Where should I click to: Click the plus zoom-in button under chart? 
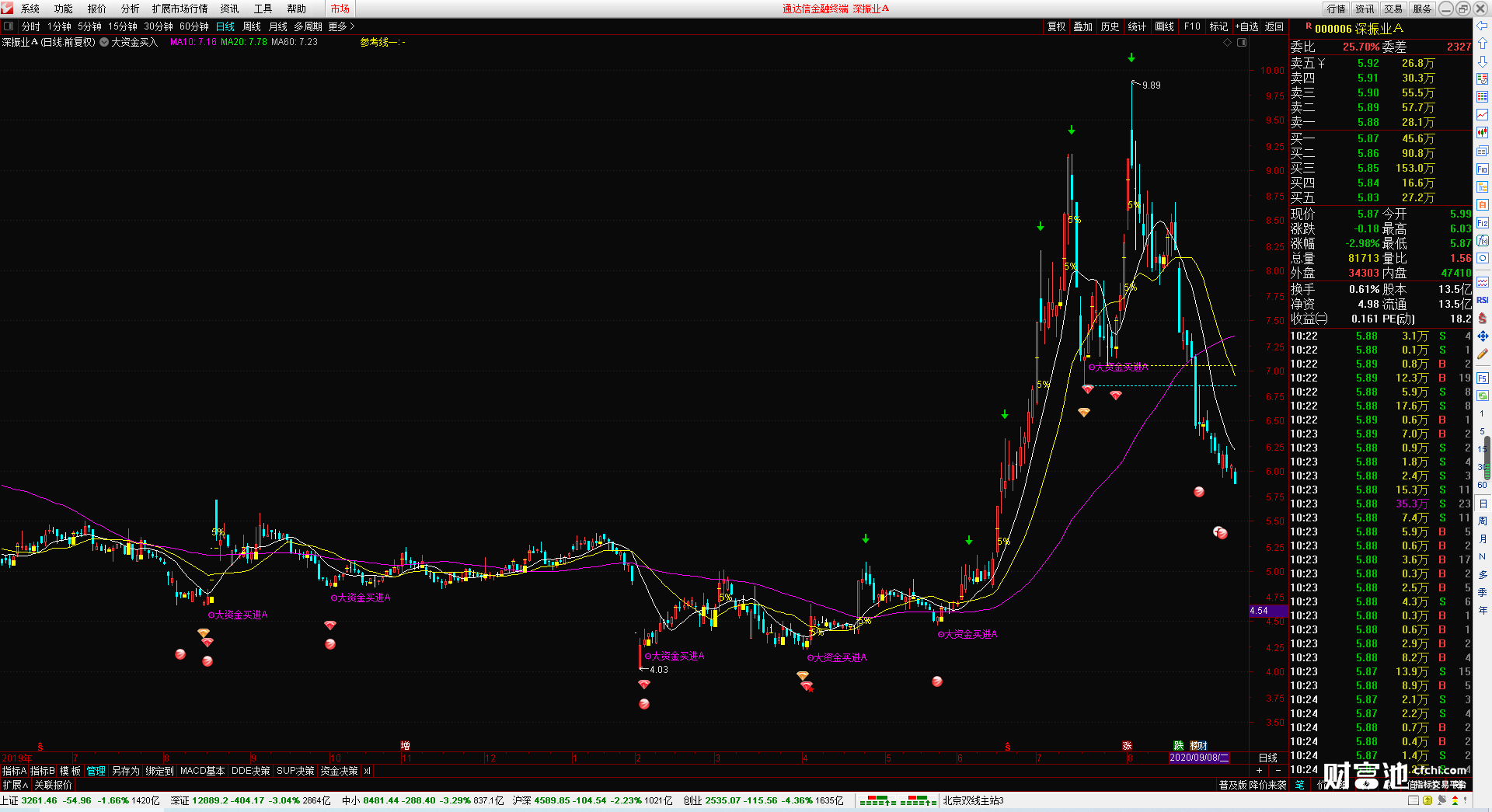pos(1259,770)
